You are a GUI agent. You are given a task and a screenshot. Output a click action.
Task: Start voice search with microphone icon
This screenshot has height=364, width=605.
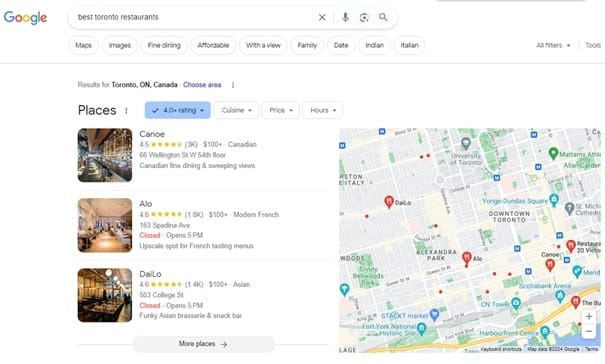[345, 17]
